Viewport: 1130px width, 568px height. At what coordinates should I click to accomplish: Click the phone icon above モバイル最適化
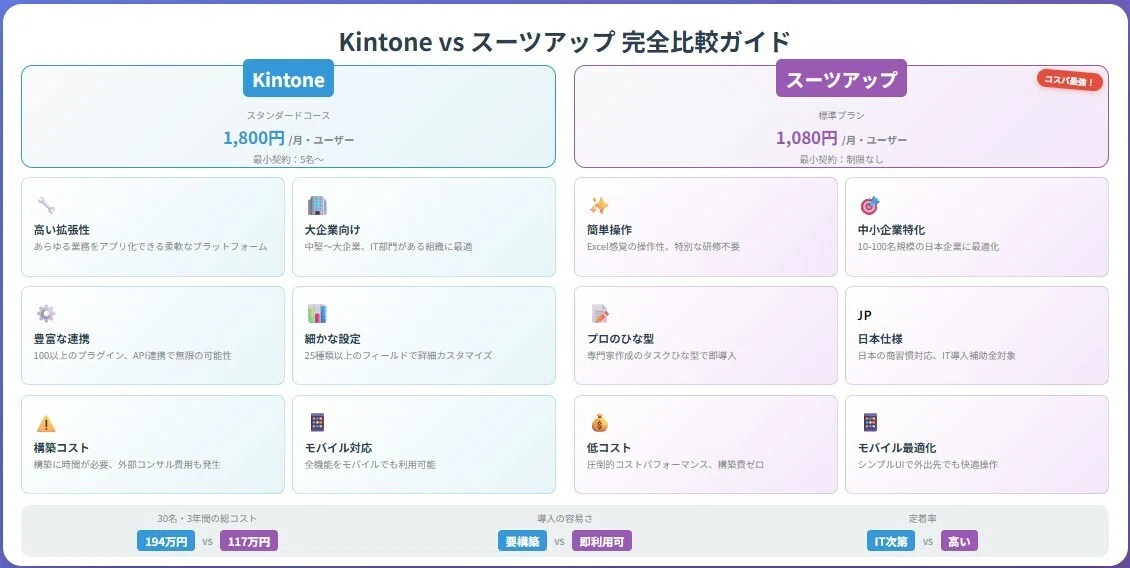click(x=870, y=422)
